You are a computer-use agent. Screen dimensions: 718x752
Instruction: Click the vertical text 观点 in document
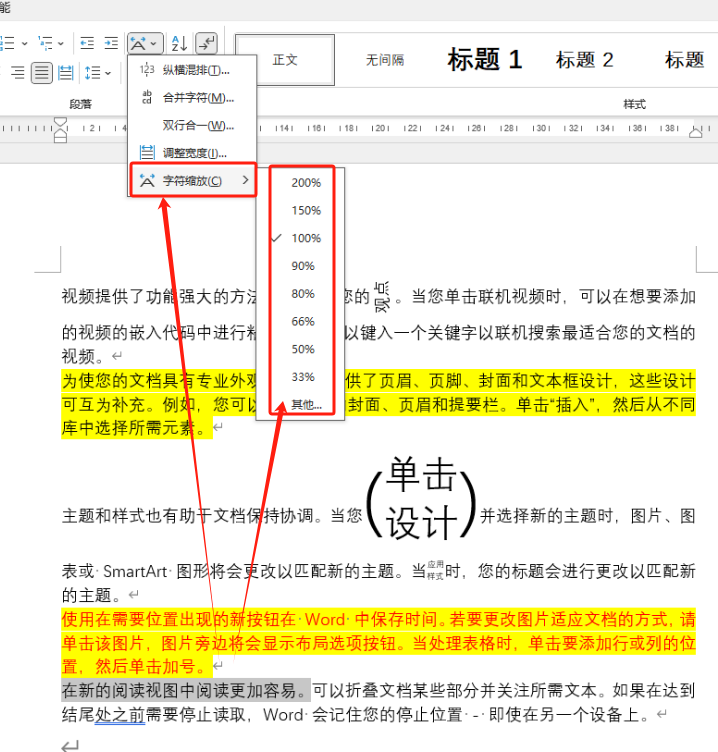tap(382, 297)
